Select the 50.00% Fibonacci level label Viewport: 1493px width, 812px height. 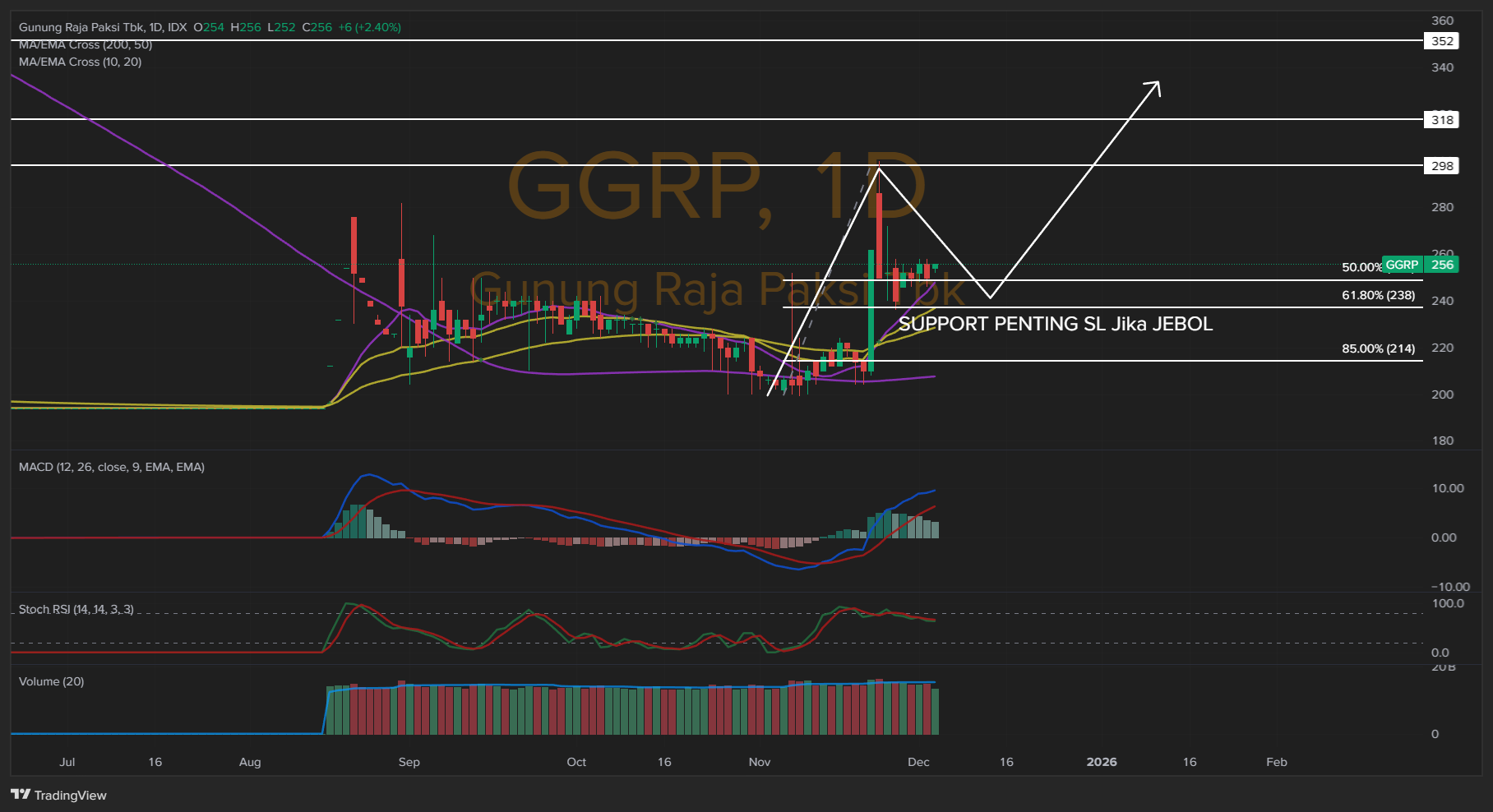coord(1361,267)
